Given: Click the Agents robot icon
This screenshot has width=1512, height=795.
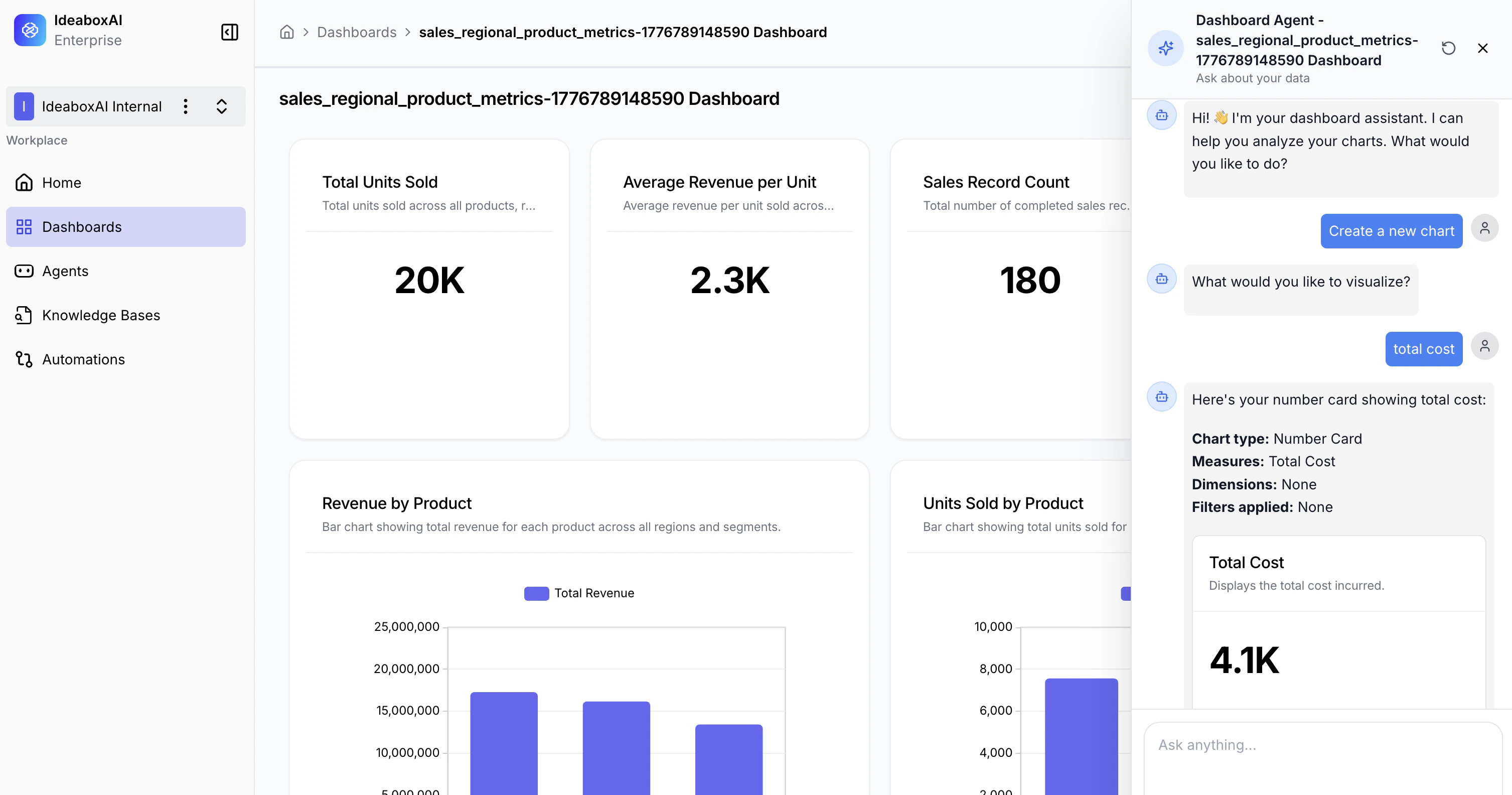Looking at the screenshot, I should 24,271.
